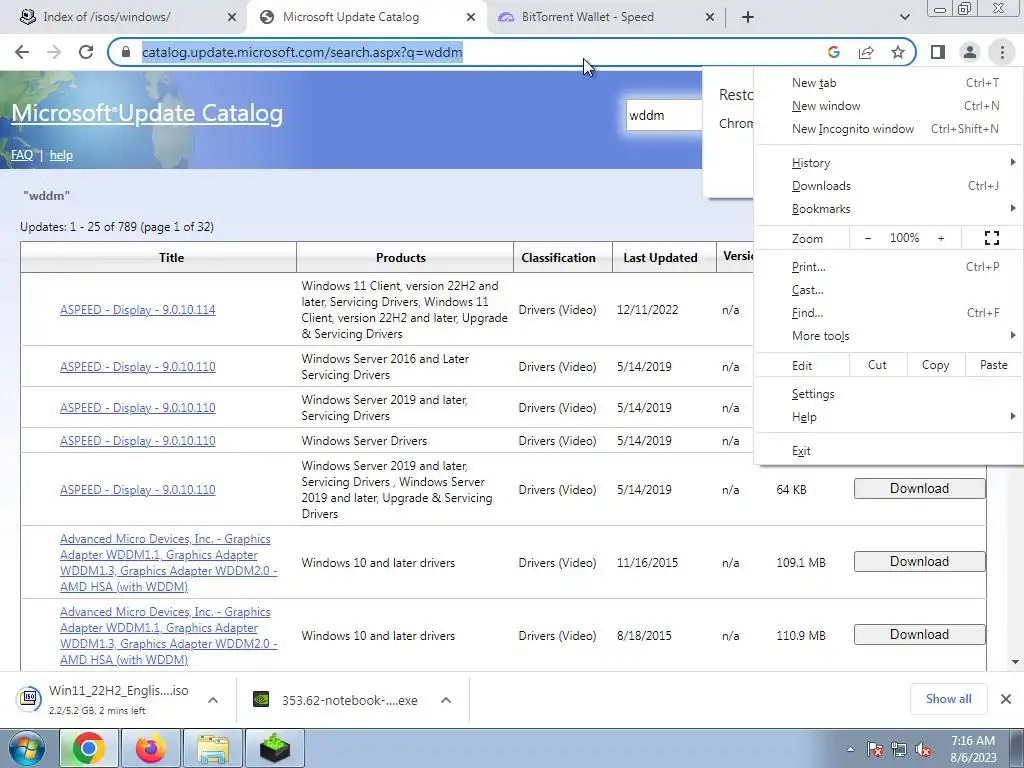The width and height of the screenshot is (1024, 768).
Task: Open Settings from Chrome menu
Action: pyautogui.click(x=889, y=394)
